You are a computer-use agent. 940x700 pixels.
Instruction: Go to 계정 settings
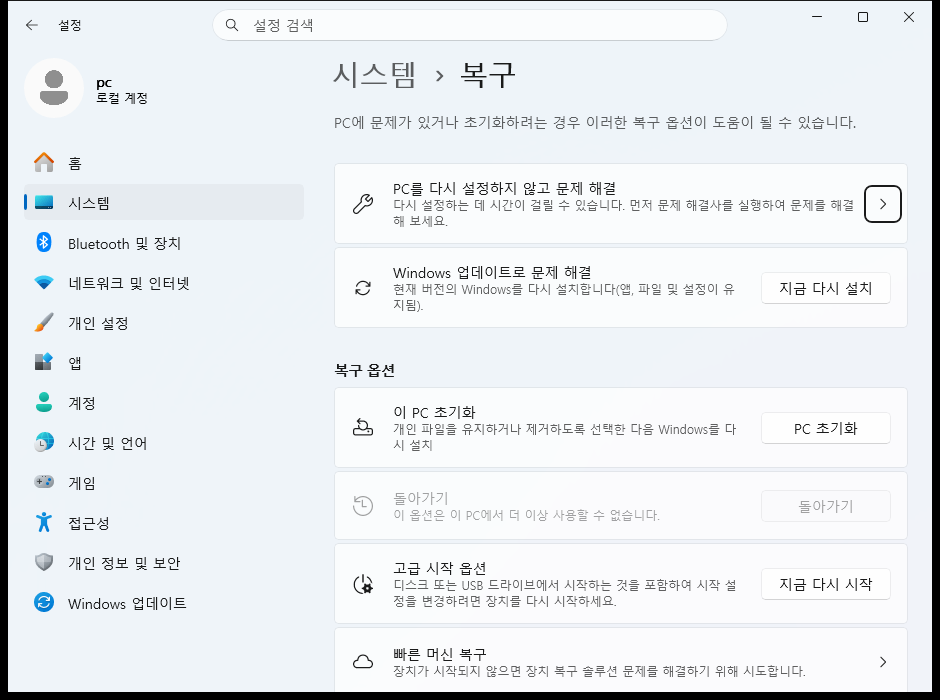(x=164, y=403)
